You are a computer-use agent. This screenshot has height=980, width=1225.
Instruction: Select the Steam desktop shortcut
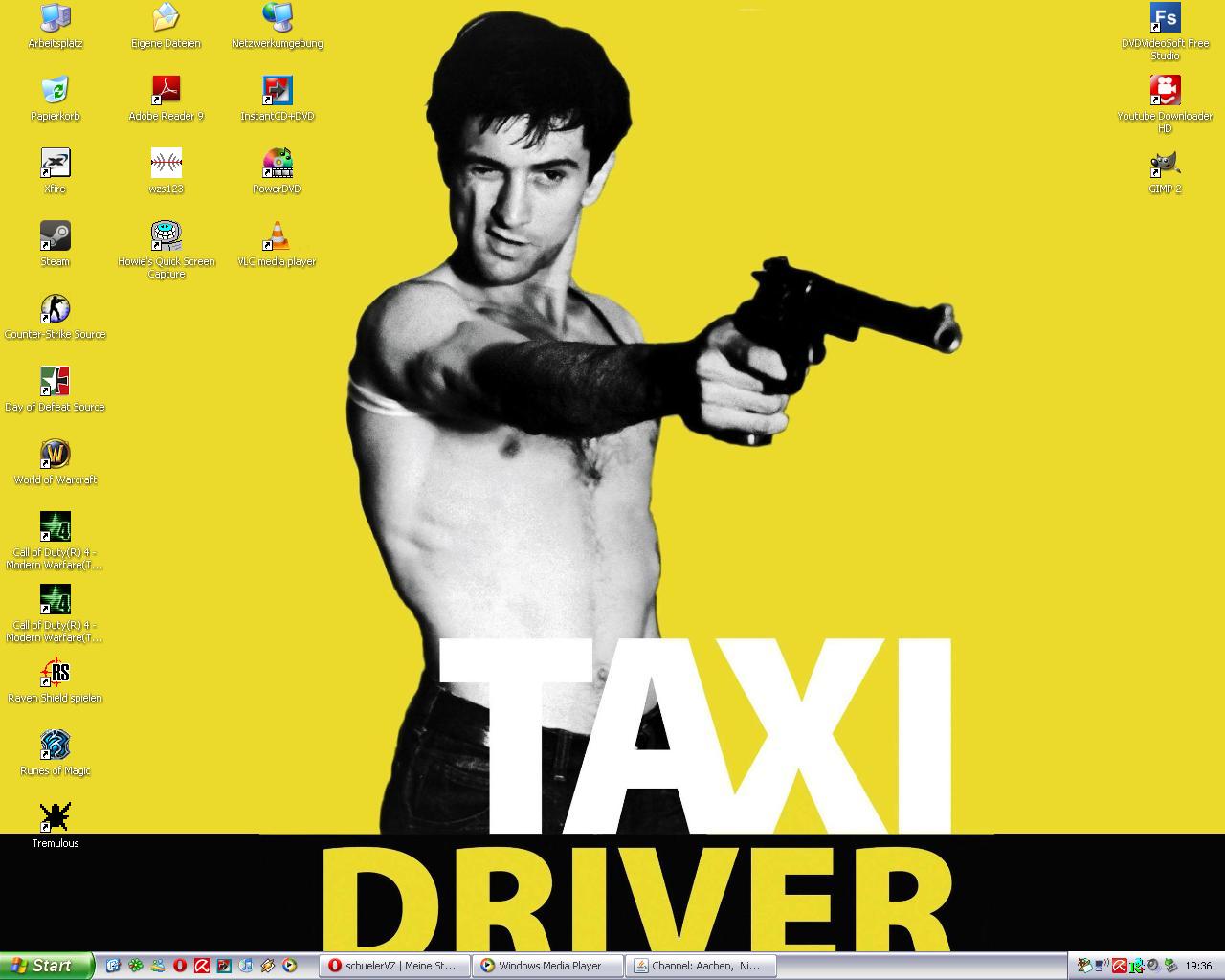[55, 244]
